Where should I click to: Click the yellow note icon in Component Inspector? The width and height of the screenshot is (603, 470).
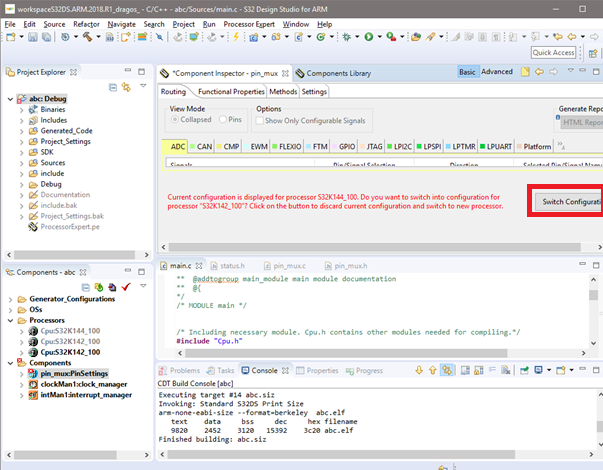pos(525,72)
